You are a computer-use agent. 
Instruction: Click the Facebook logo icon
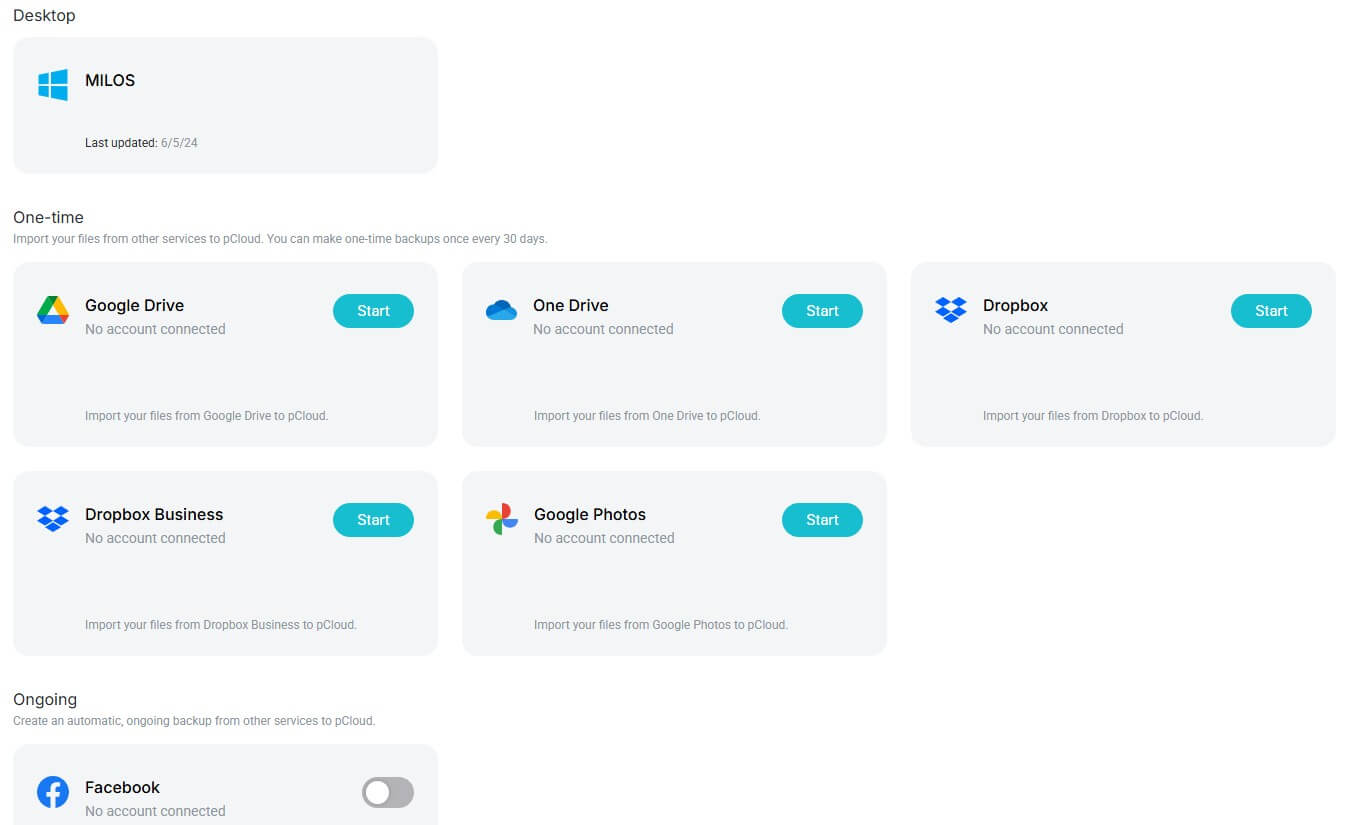pos(53,792)
